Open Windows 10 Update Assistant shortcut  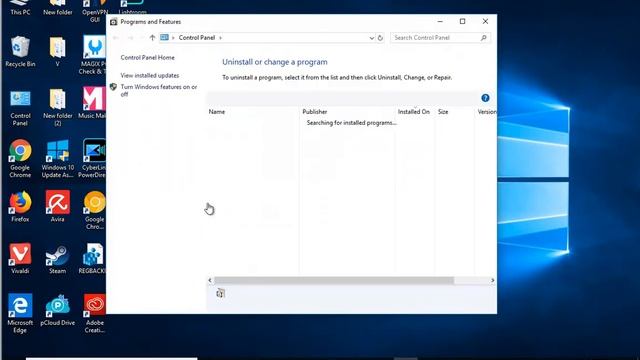[58, 158]
